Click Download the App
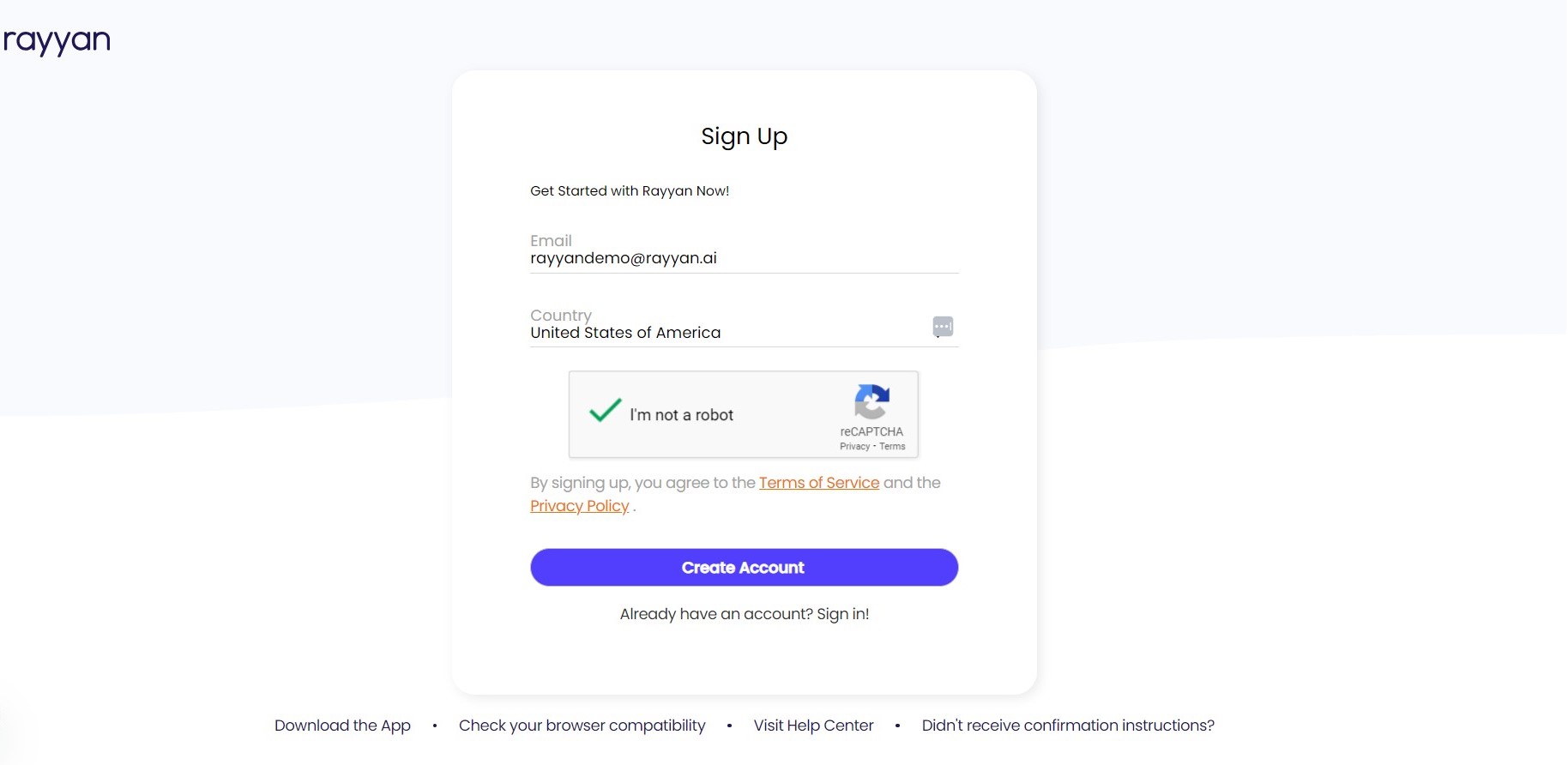This screenshot has height=765, width=1568. (x=342, y=726)
